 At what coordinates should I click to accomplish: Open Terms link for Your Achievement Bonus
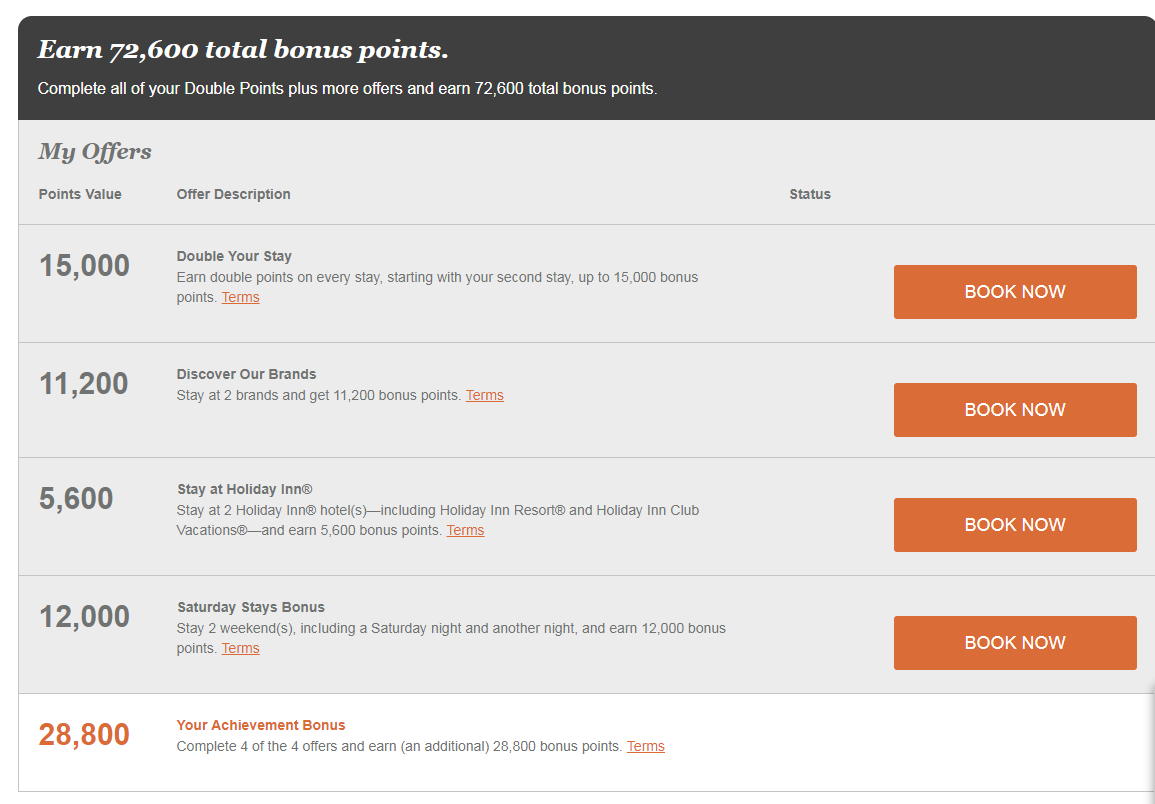(x=646, y=746)
